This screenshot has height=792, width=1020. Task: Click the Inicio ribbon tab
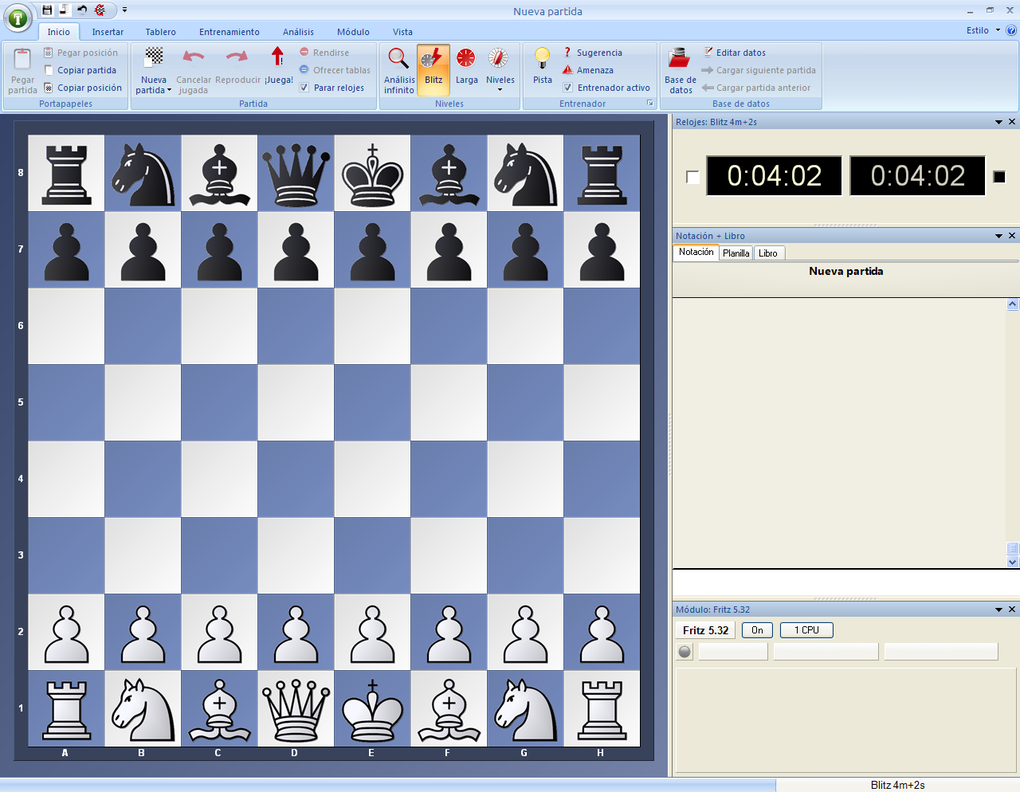pos(59,32)
